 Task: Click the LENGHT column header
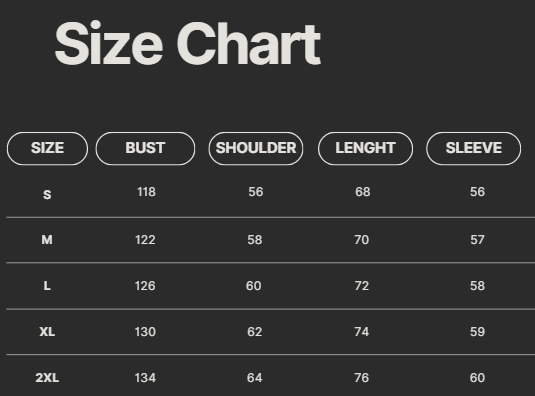pyautogui.click(x=365, y=148)
